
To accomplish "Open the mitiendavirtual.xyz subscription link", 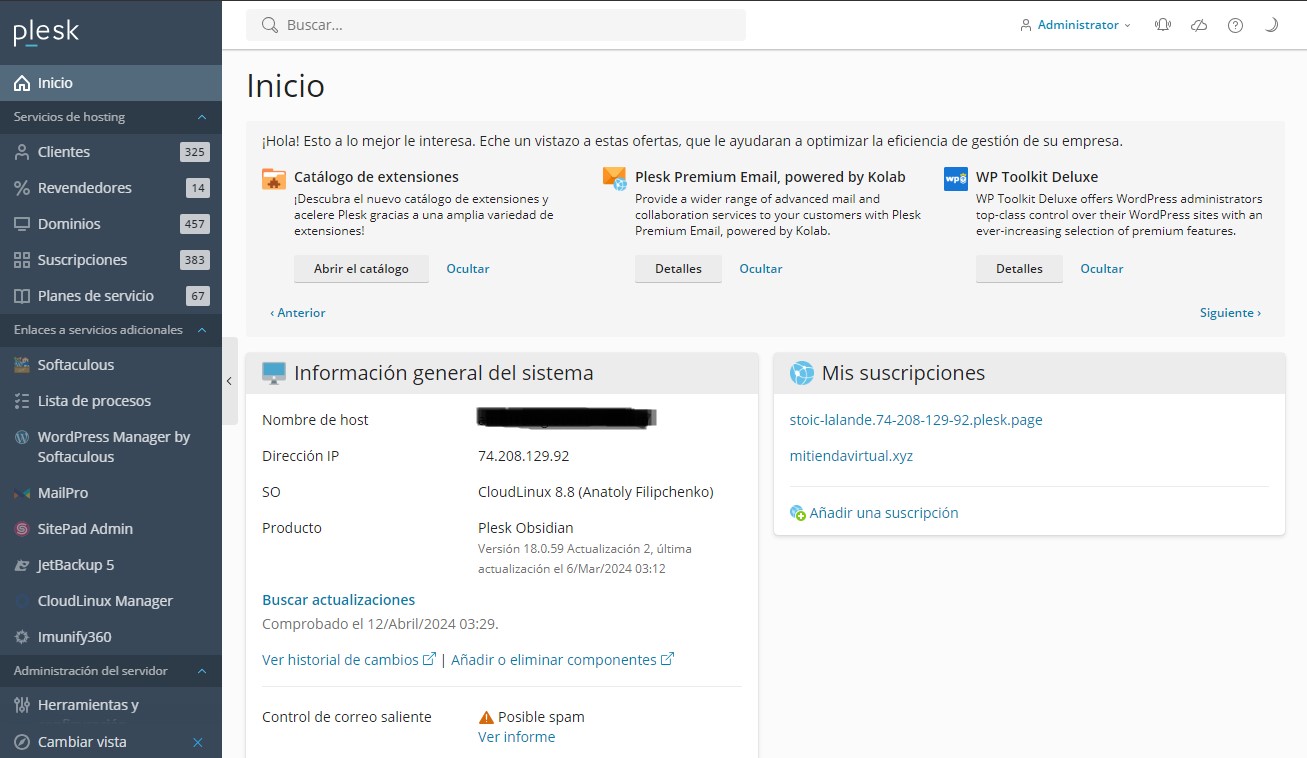I will point(851,455).
